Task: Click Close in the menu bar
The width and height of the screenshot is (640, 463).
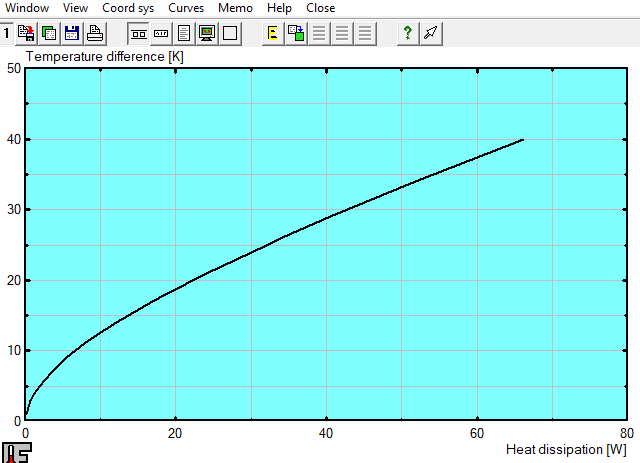Action: click(x=320, y=8)
